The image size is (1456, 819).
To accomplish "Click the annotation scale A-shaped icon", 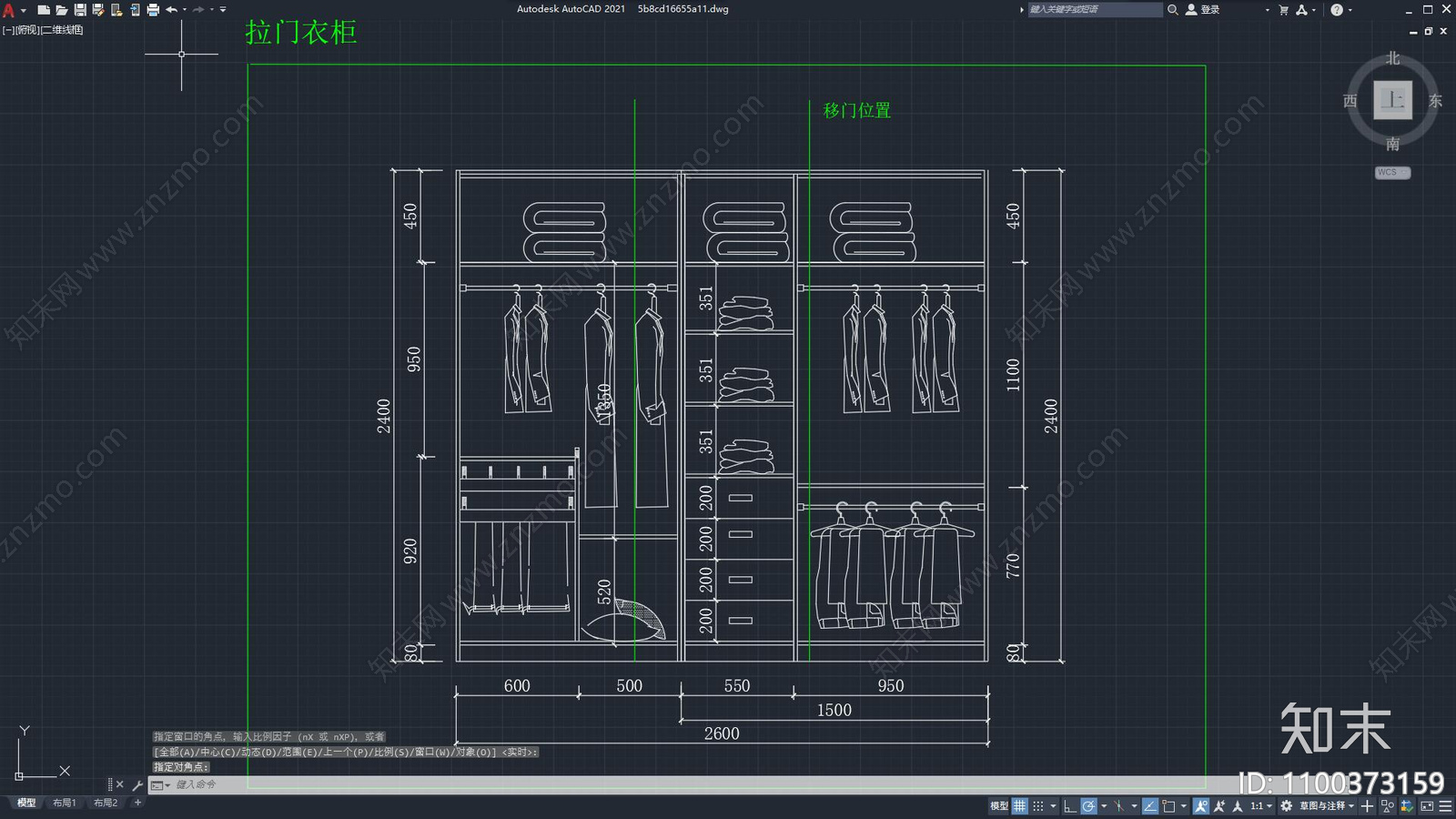I will pos(1237,806).
